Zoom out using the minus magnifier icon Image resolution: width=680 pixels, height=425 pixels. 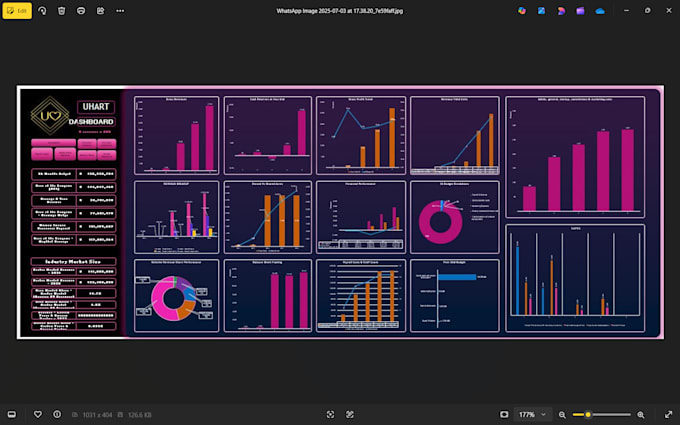click(x=562, y=415)
